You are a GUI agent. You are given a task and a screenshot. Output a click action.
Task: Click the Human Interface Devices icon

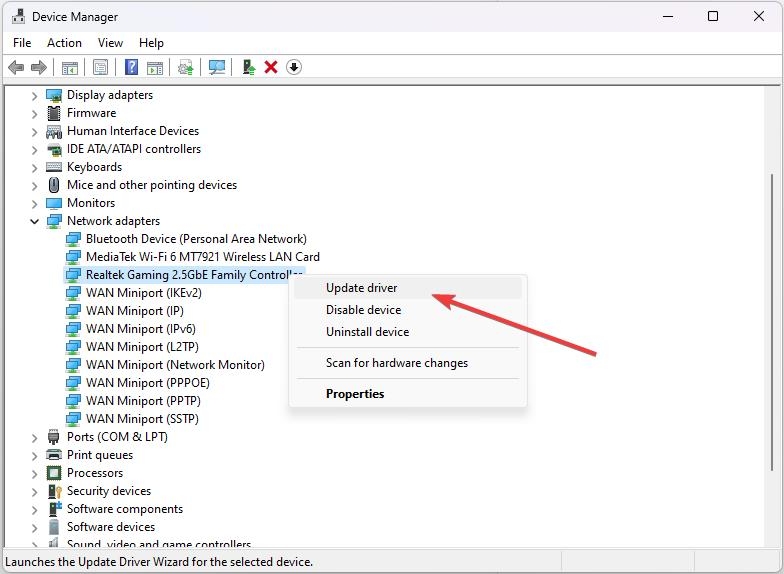click(x=54, y=132)
